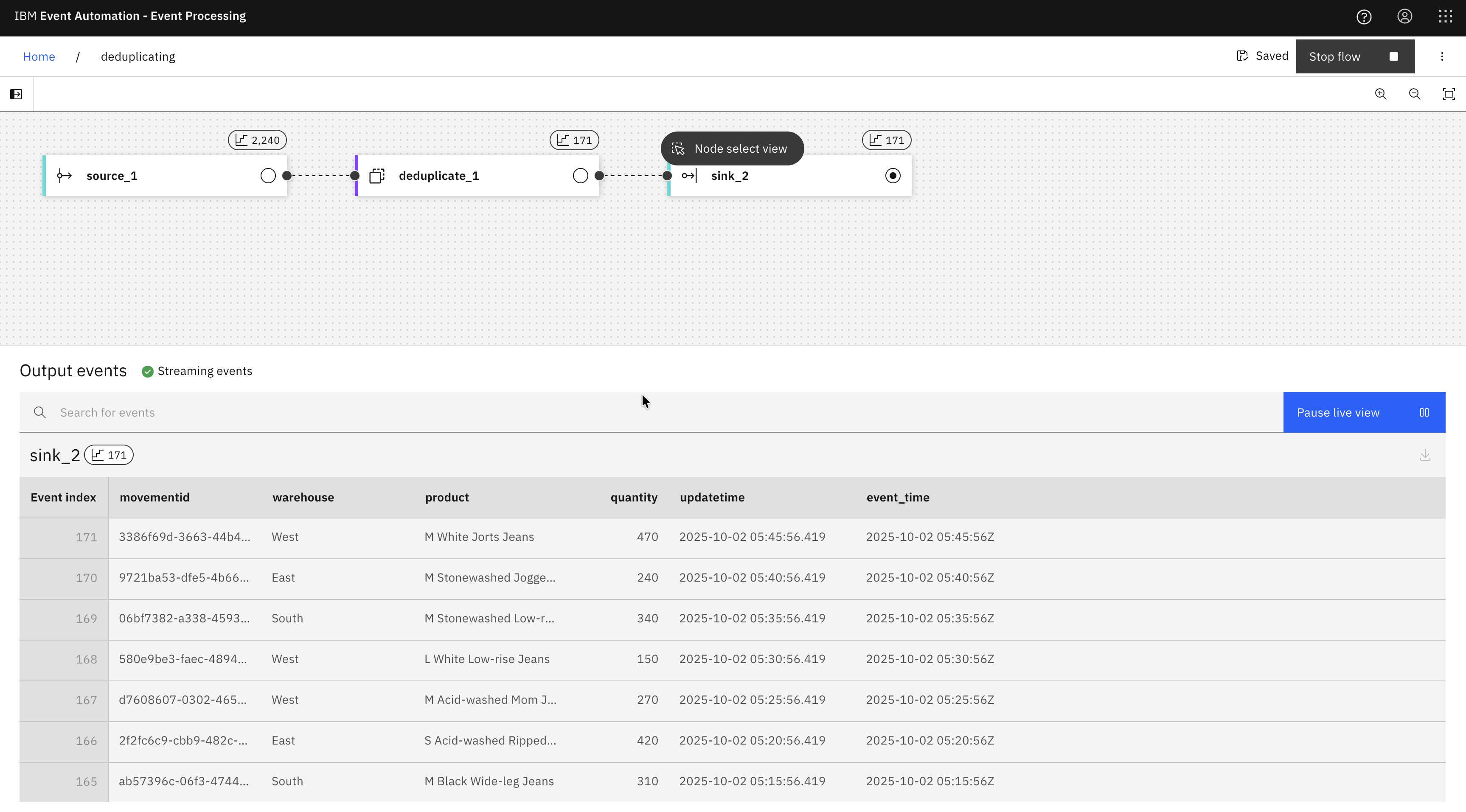The width and height of the screenshot is (1466, 812).
Task: Open the flow options overflow menu
Action: click(x=1442, y=56)
